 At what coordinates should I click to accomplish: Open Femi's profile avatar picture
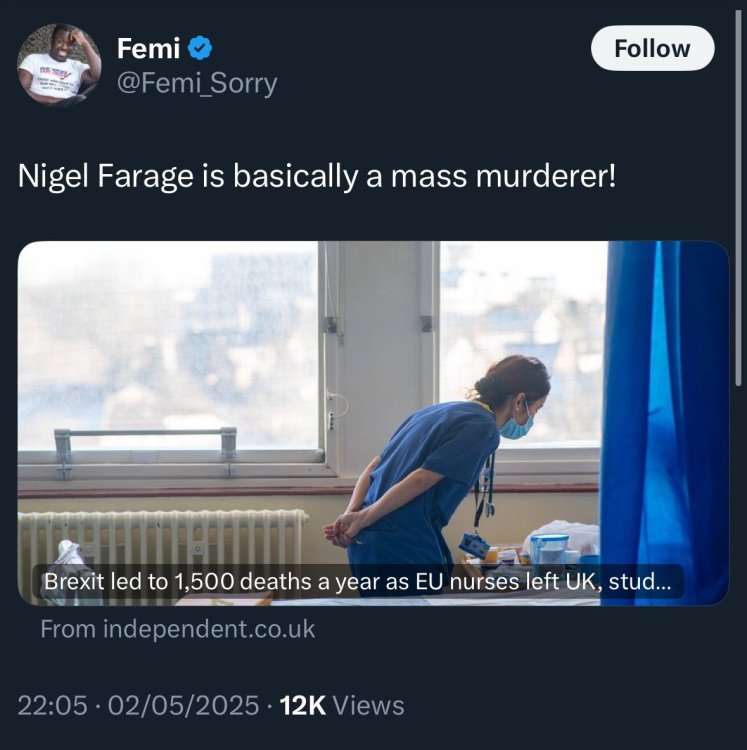coord(59,65)
